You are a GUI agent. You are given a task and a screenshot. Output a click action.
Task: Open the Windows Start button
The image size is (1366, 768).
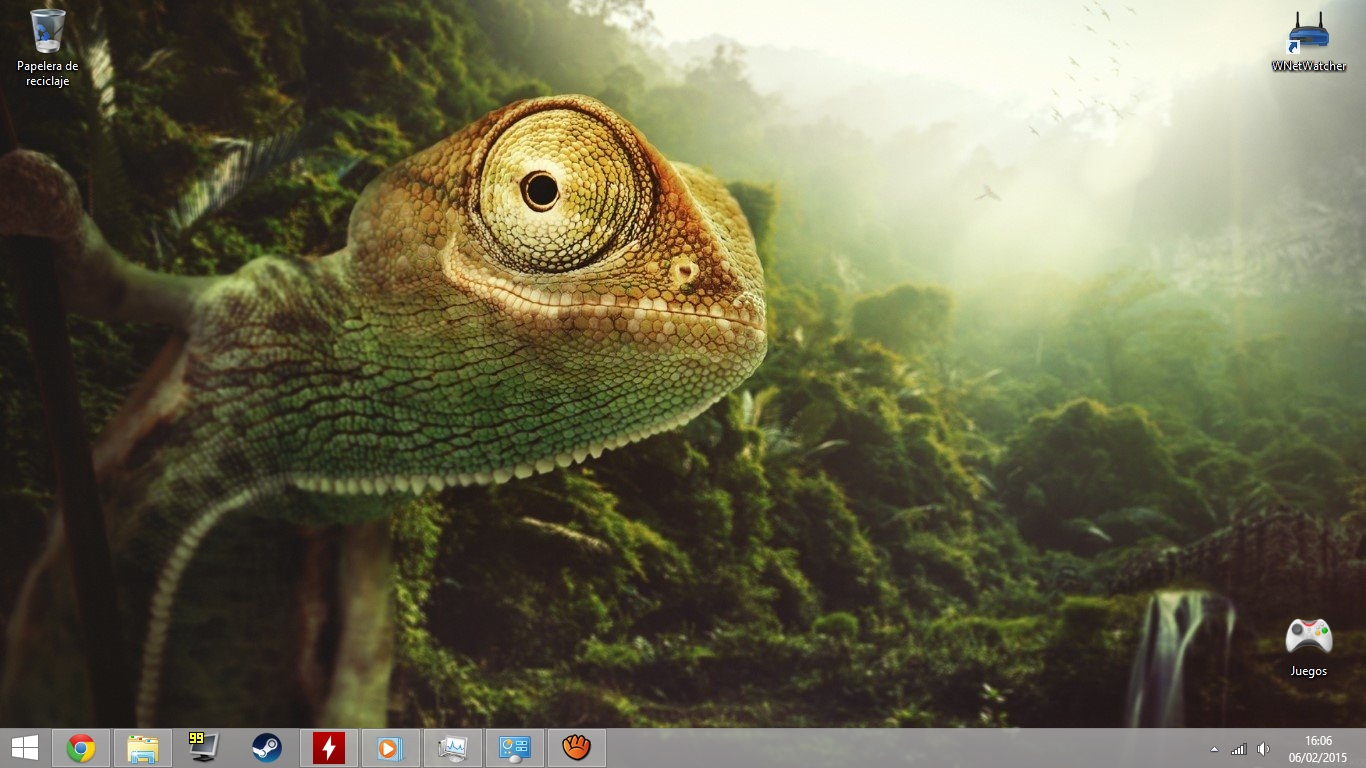pyautogui.click(x=24, y=748)
